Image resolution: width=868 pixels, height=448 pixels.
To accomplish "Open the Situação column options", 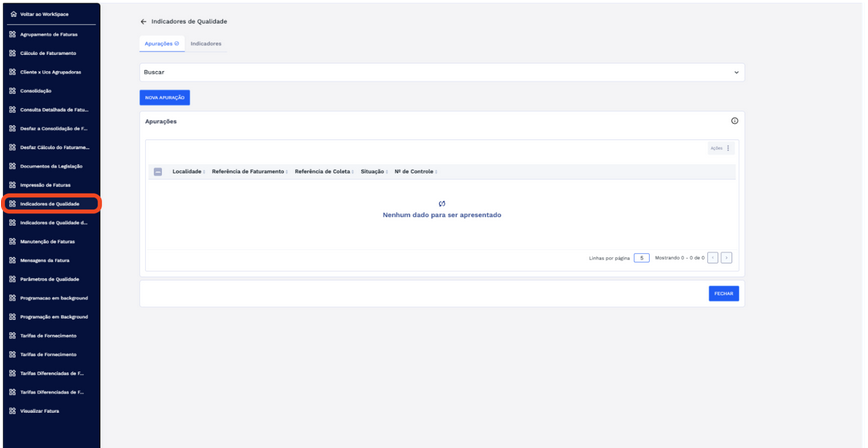I will click(386, 172).
